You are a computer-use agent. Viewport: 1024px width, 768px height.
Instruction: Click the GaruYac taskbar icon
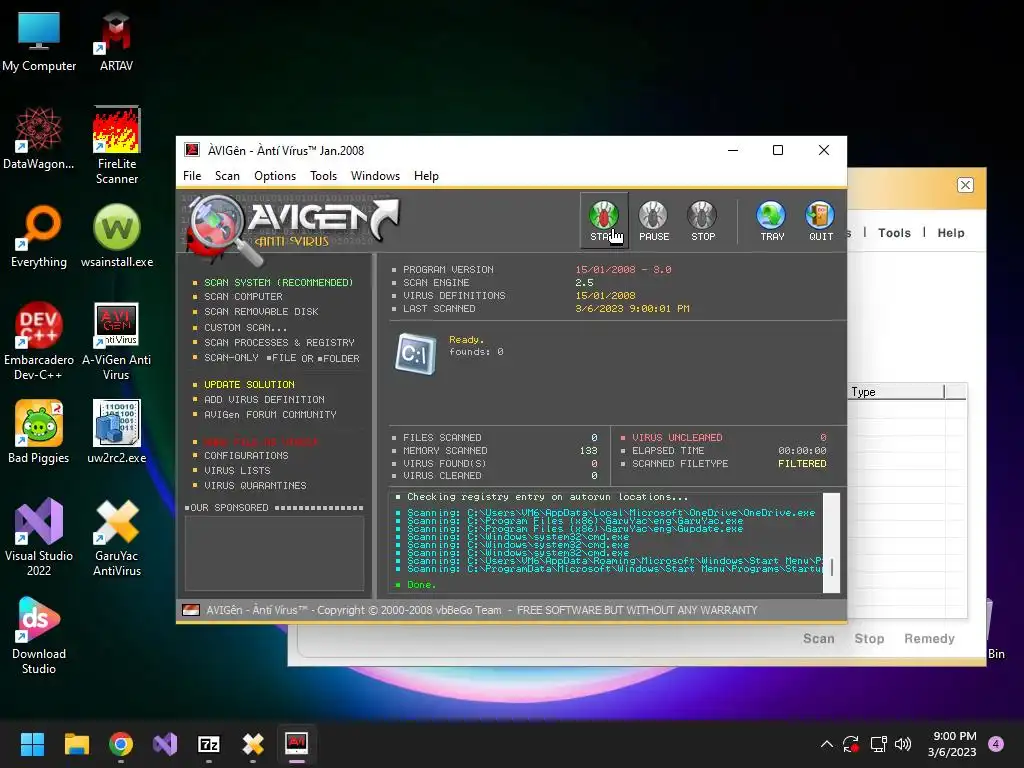click(253, 744)
